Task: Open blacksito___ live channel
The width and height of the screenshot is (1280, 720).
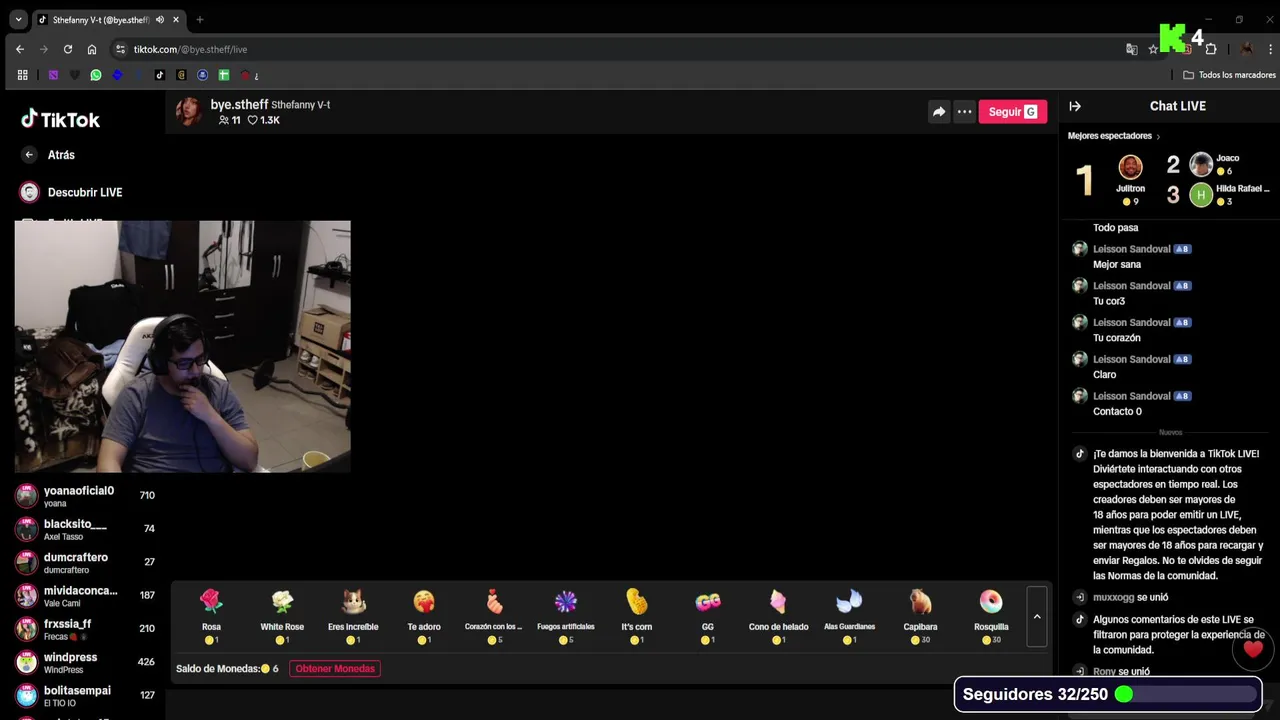Action: click(x=86, y=529)
